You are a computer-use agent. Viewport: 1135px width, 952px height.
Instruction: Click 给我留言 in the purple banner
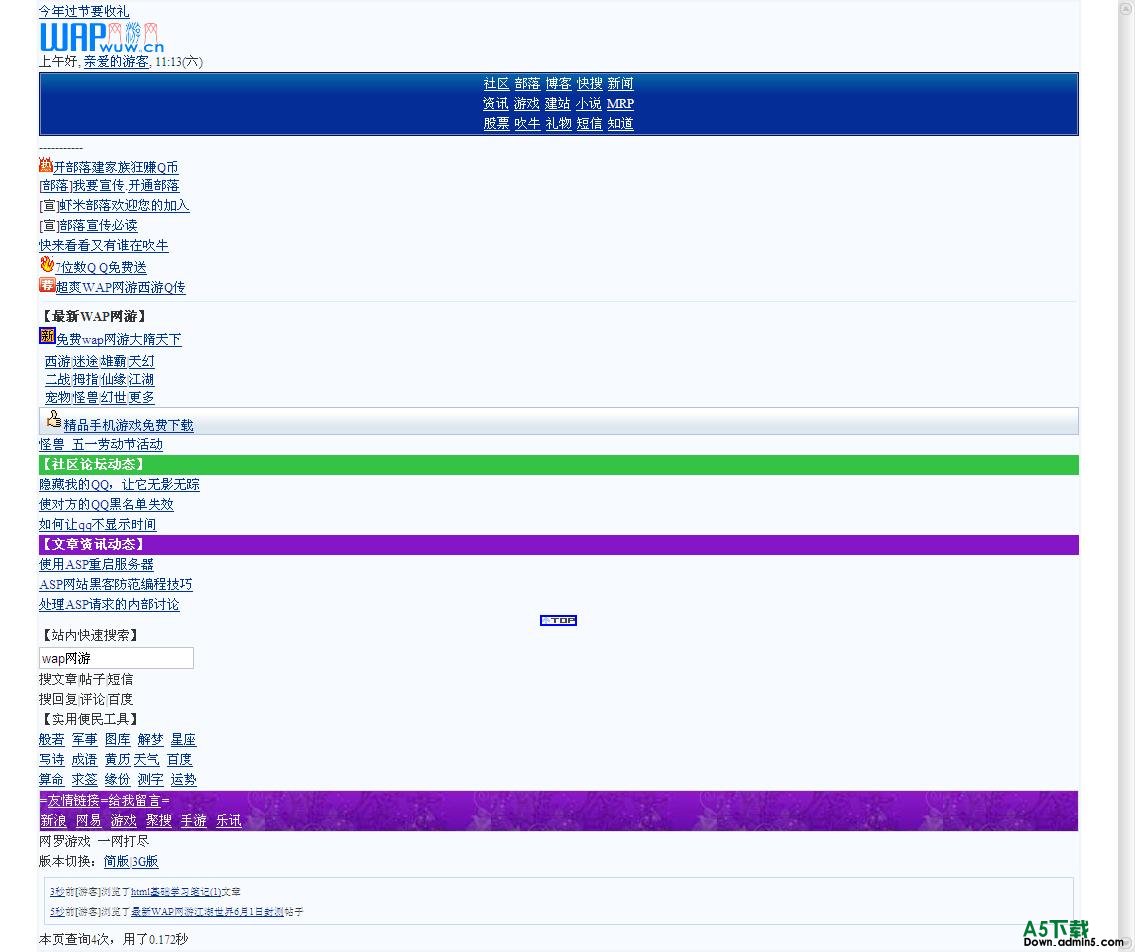[135, 801]
